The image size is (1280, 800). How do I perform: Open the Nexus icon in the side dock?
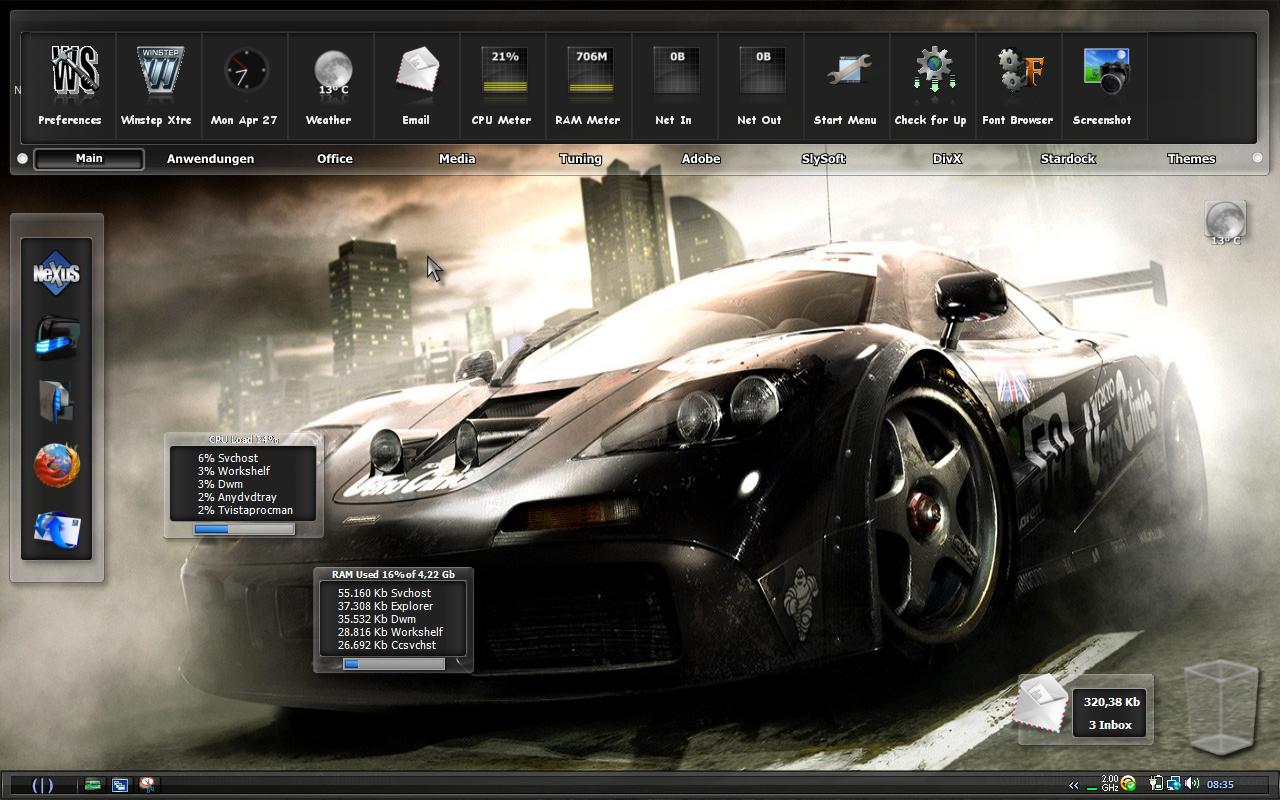point(56,274)
